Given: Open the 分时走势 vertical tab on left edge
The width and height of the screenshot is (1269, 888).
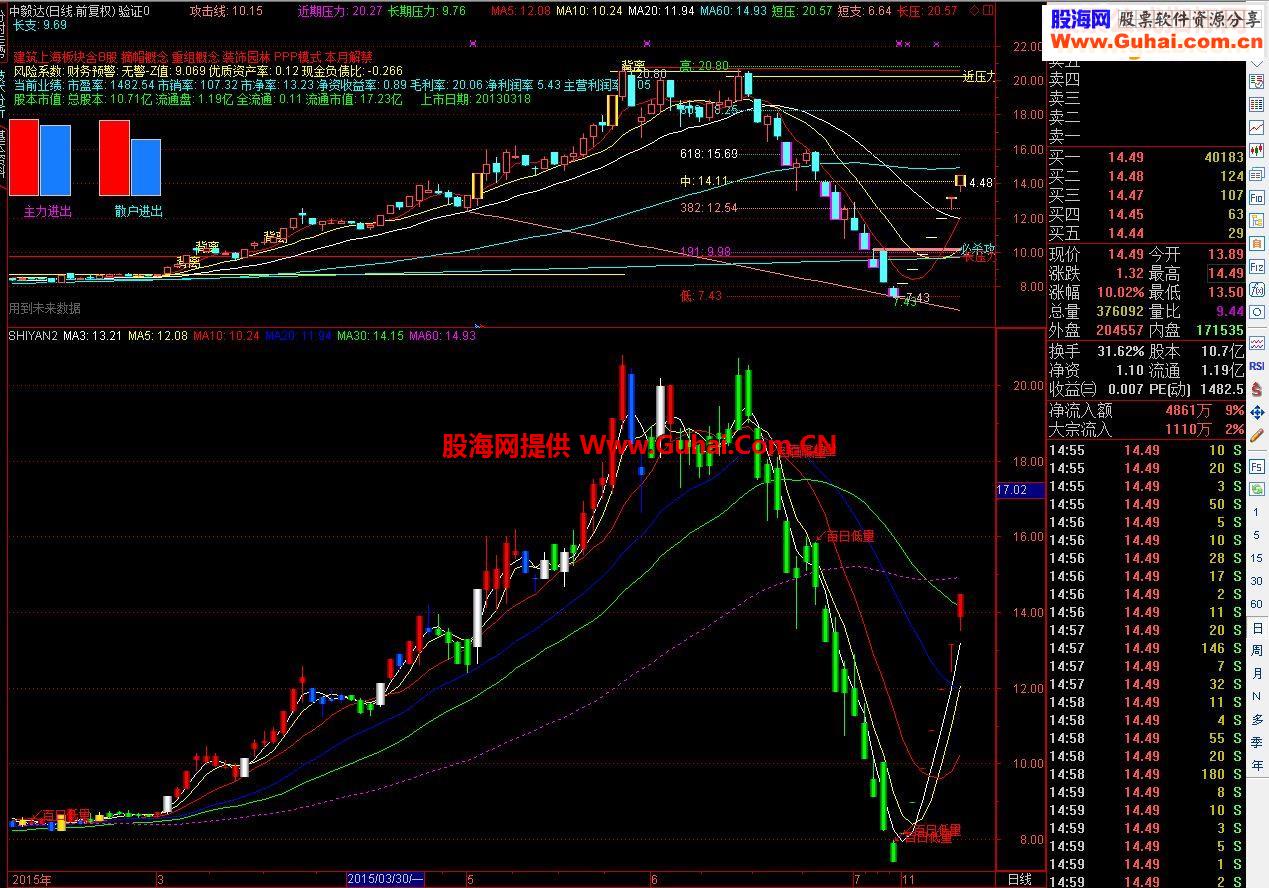Looking at the screenshot, I should click(3, 34).
